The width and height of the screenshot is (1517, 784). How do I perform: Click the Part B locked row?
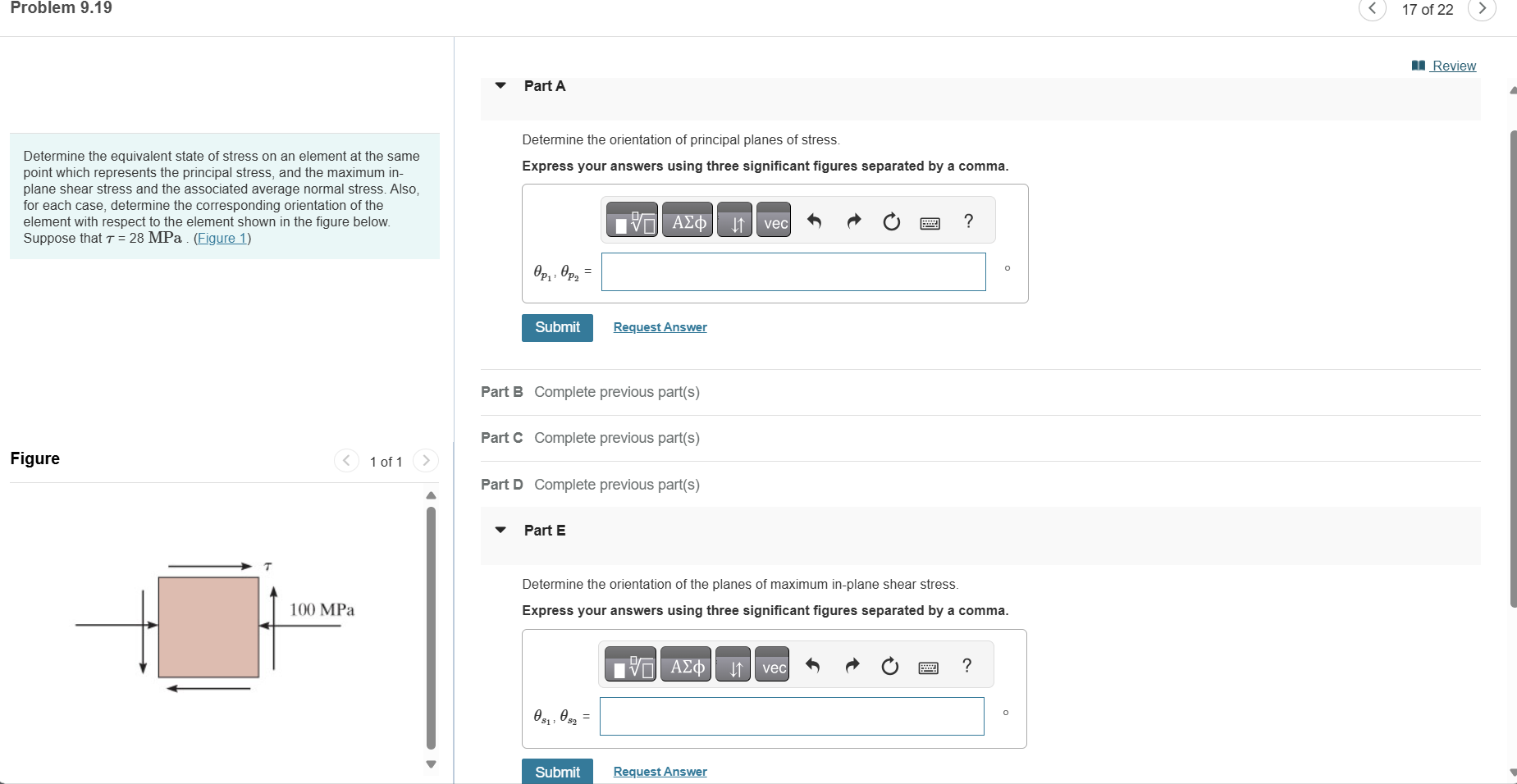point(980,392)
